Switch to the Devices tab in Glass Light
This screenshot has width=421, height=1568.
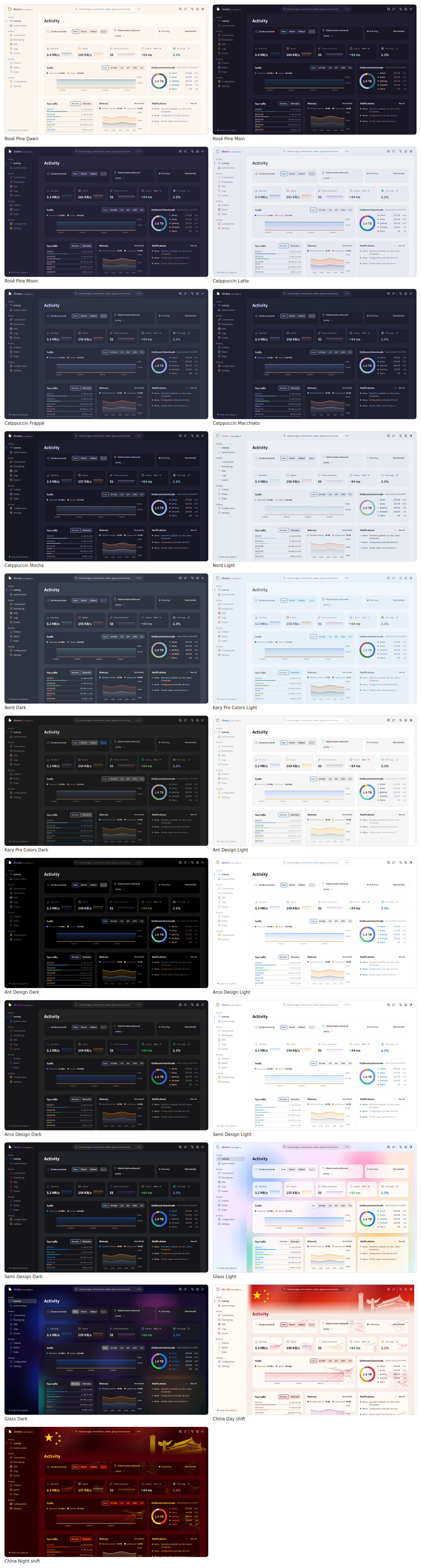[x=284, y=1241]
